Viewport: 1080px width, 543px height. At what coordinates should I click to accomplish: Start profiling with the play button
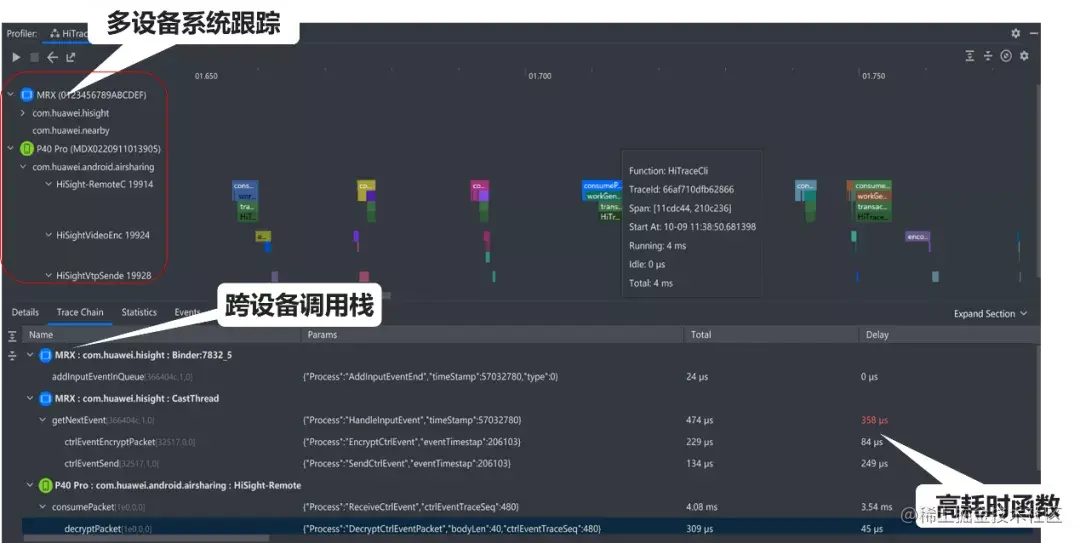pos(17,57)
